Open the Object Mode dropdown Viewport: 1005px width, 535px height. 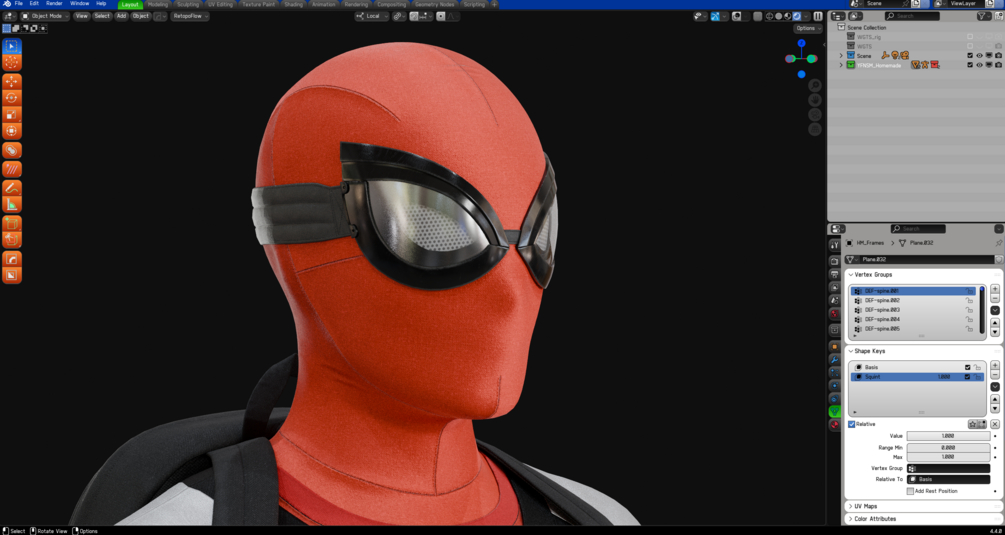coord(44,16)
